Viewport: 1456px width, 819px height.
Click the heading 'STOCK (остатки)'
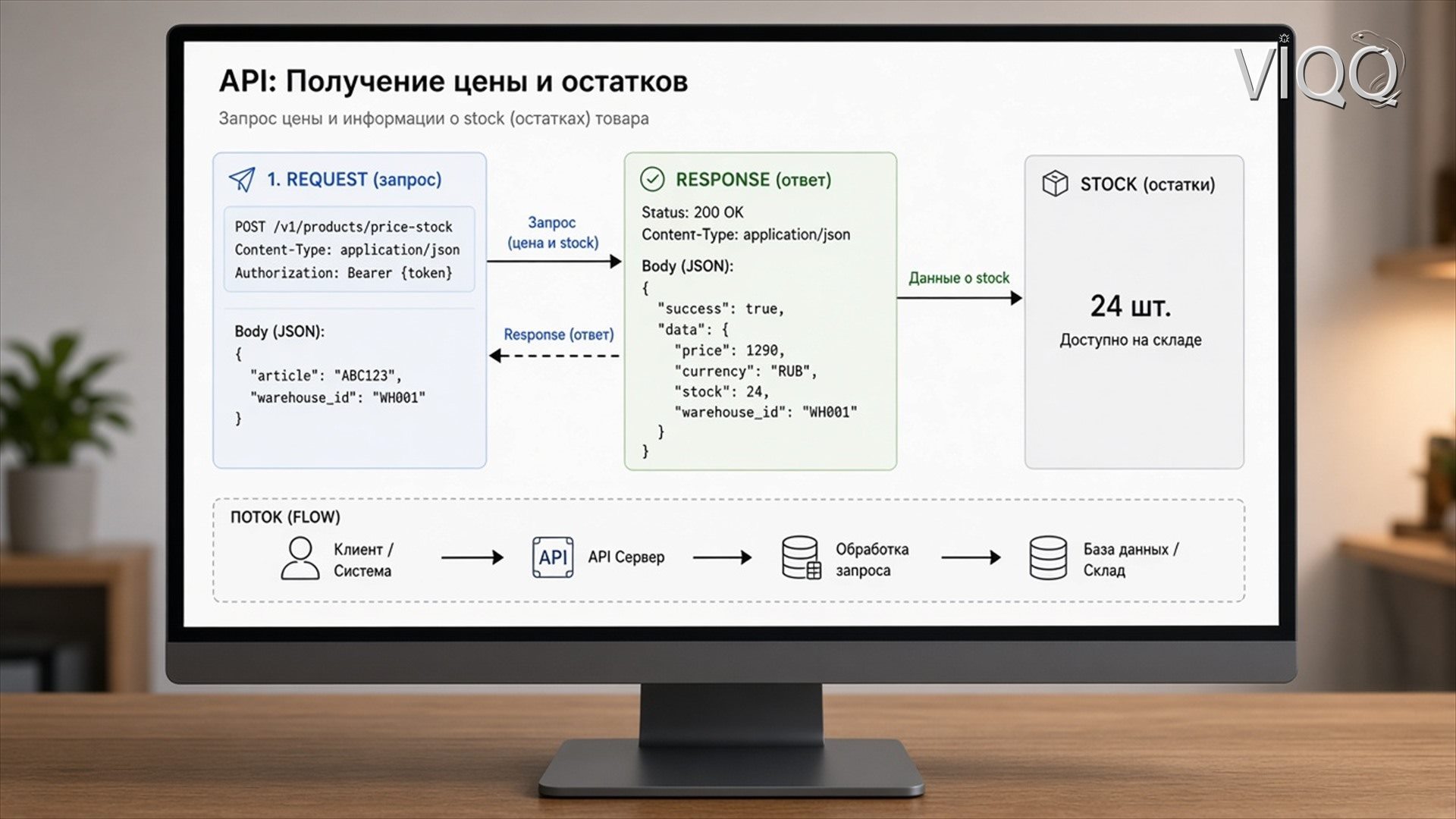[x=1147, y=184]
